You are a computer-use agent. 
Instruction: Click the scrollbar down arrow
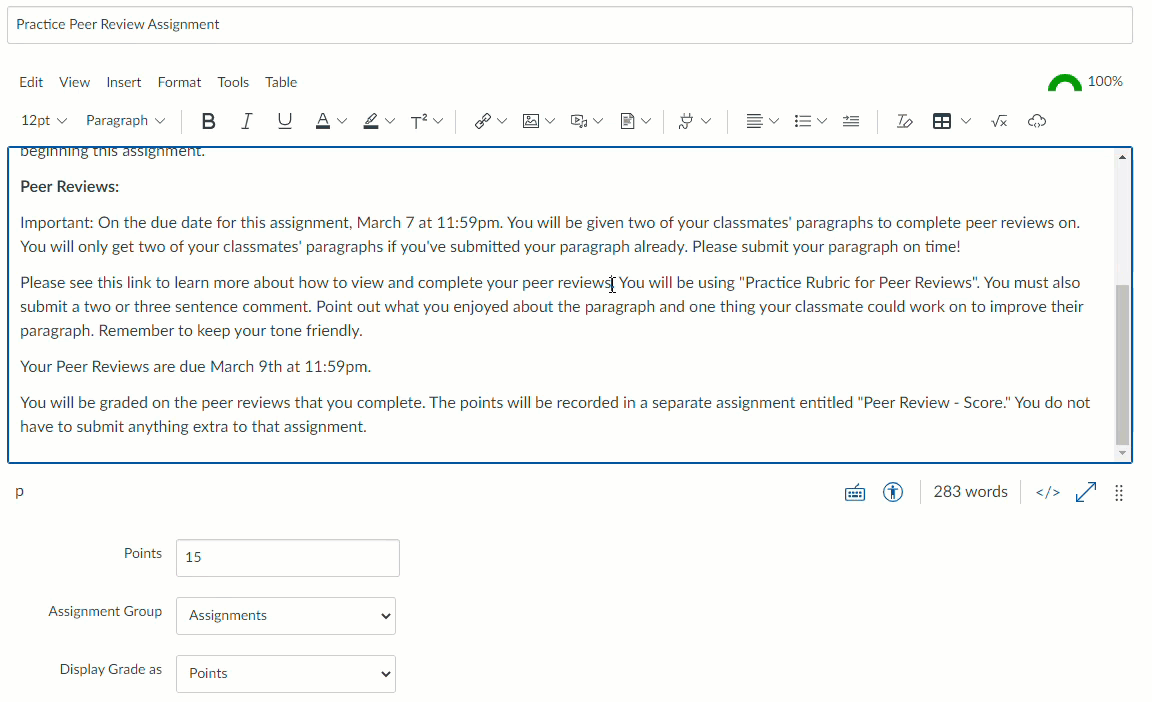(1122, 454)
